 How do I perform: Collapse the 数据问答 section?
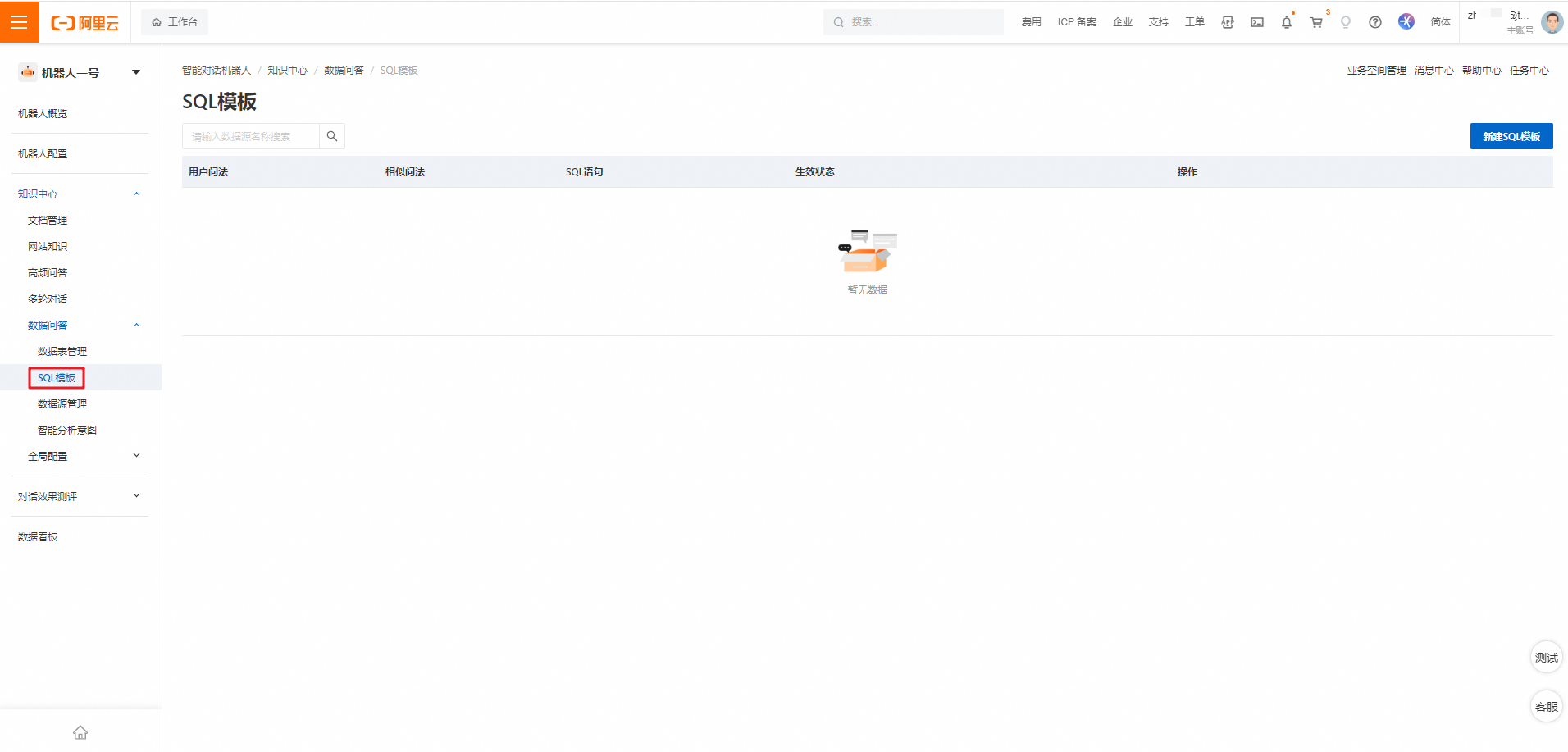pos(136,325)
